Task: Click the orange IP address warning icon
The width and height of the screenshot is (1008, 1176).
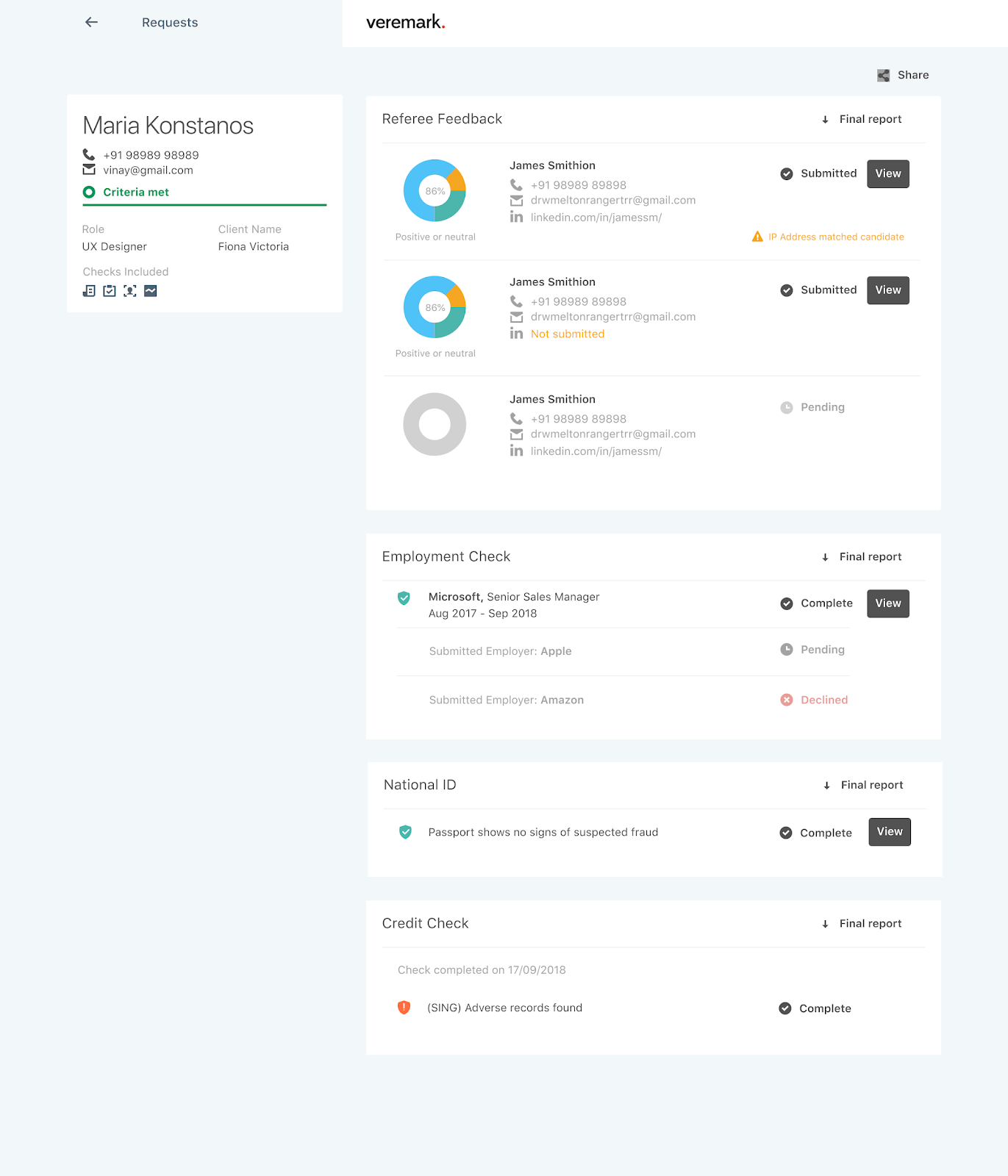Action: pos(757,237)
